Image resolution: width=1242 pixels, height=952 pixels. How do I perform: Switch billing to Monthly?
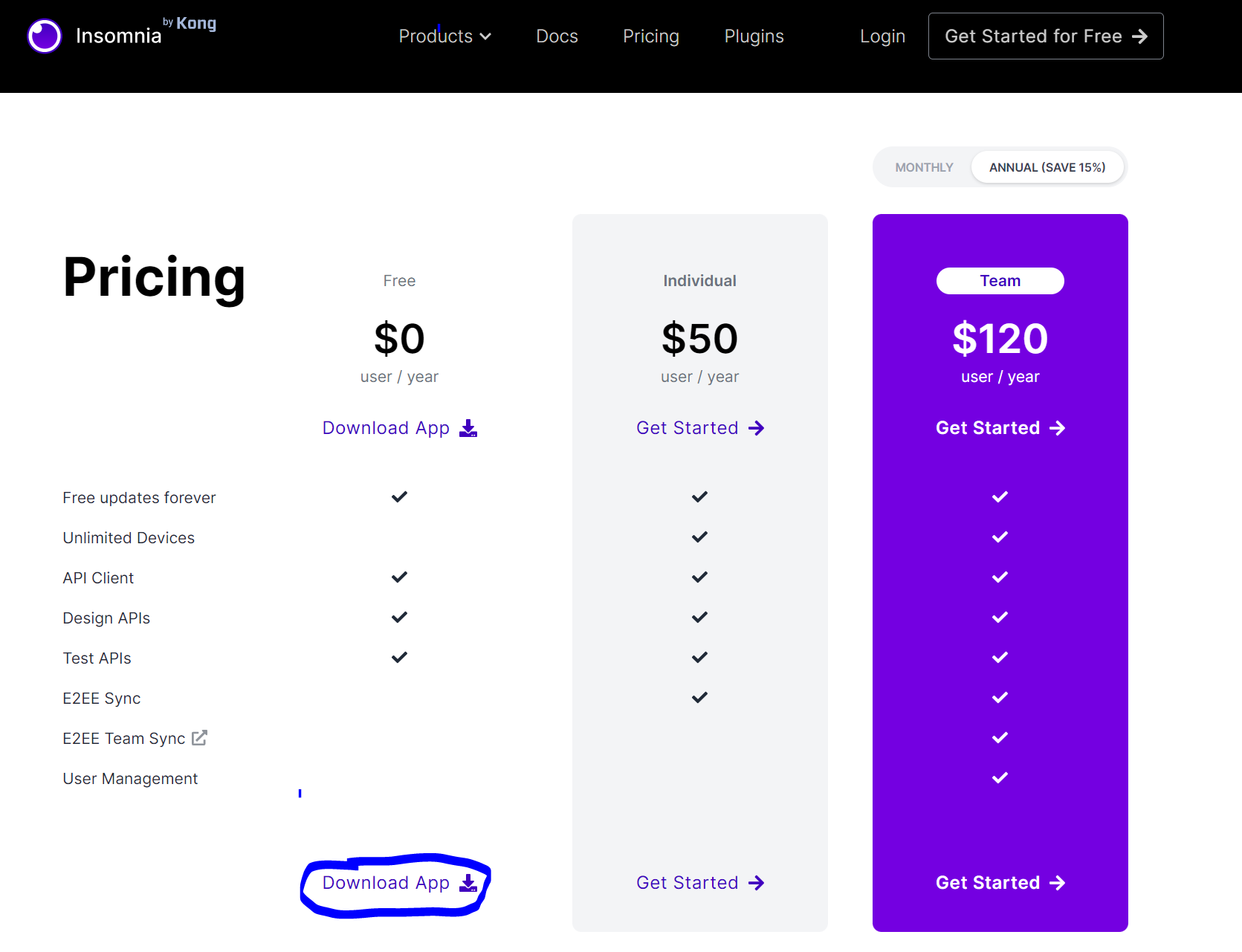(924, 167)
